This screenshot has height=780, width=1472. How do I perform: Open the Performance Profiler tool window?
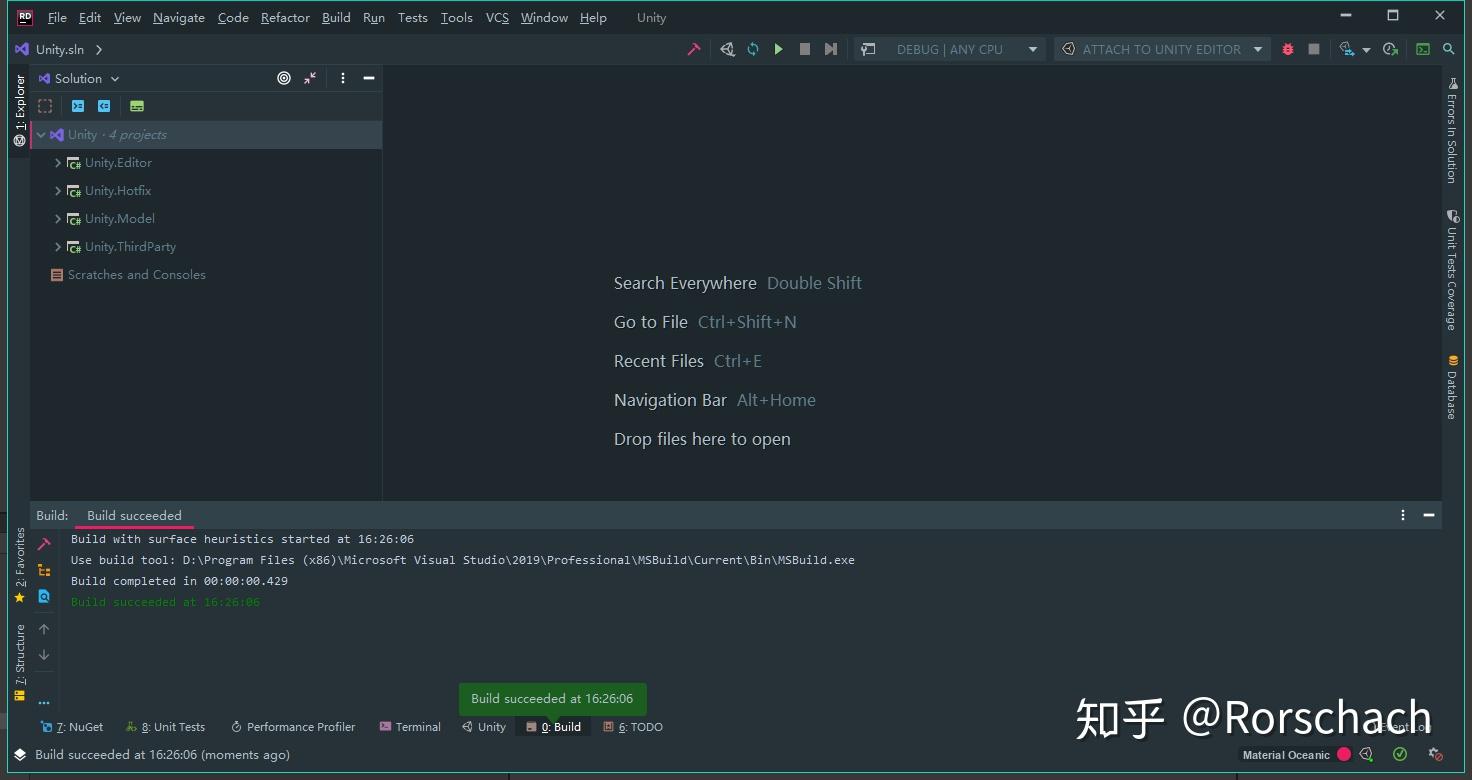(293, 727)
